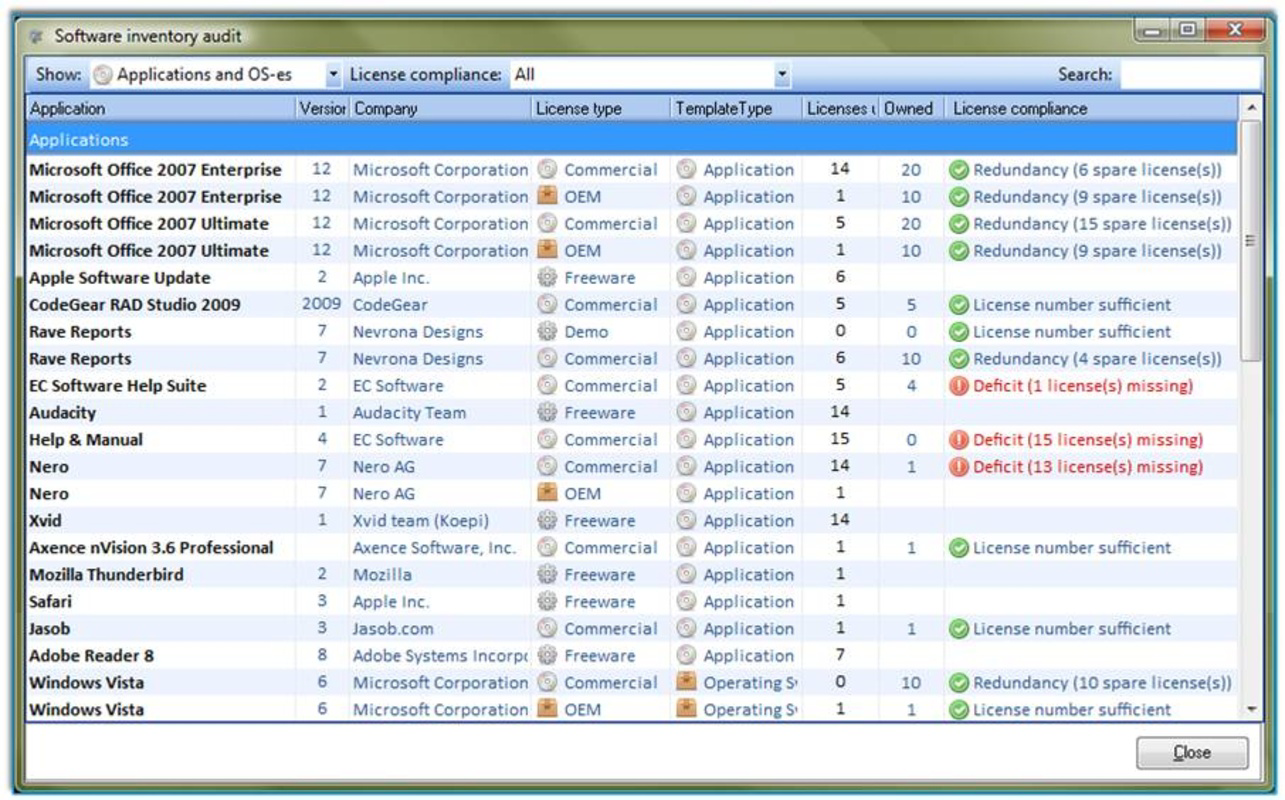Click the vertical scrollbar thumb

pos(1250,240)
